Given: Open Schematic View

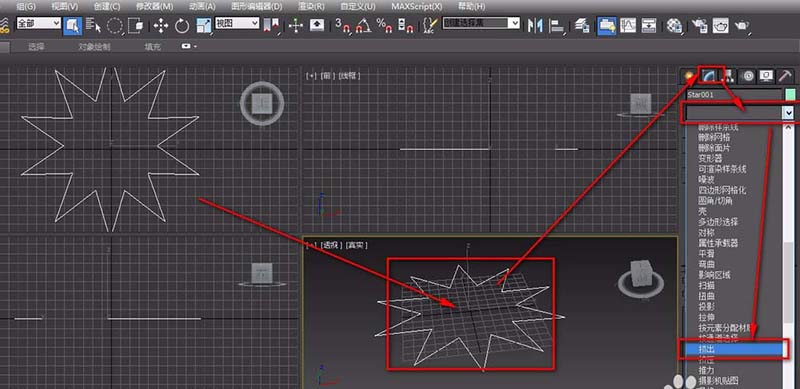Looking at the screenshot, I should click(648, 26).
